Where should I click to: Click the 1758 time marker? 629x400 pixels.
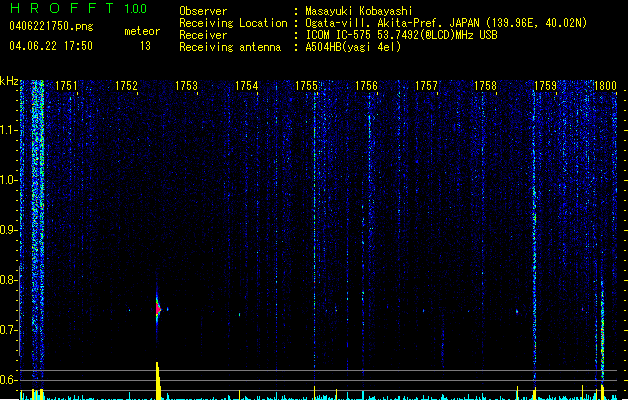485,86
